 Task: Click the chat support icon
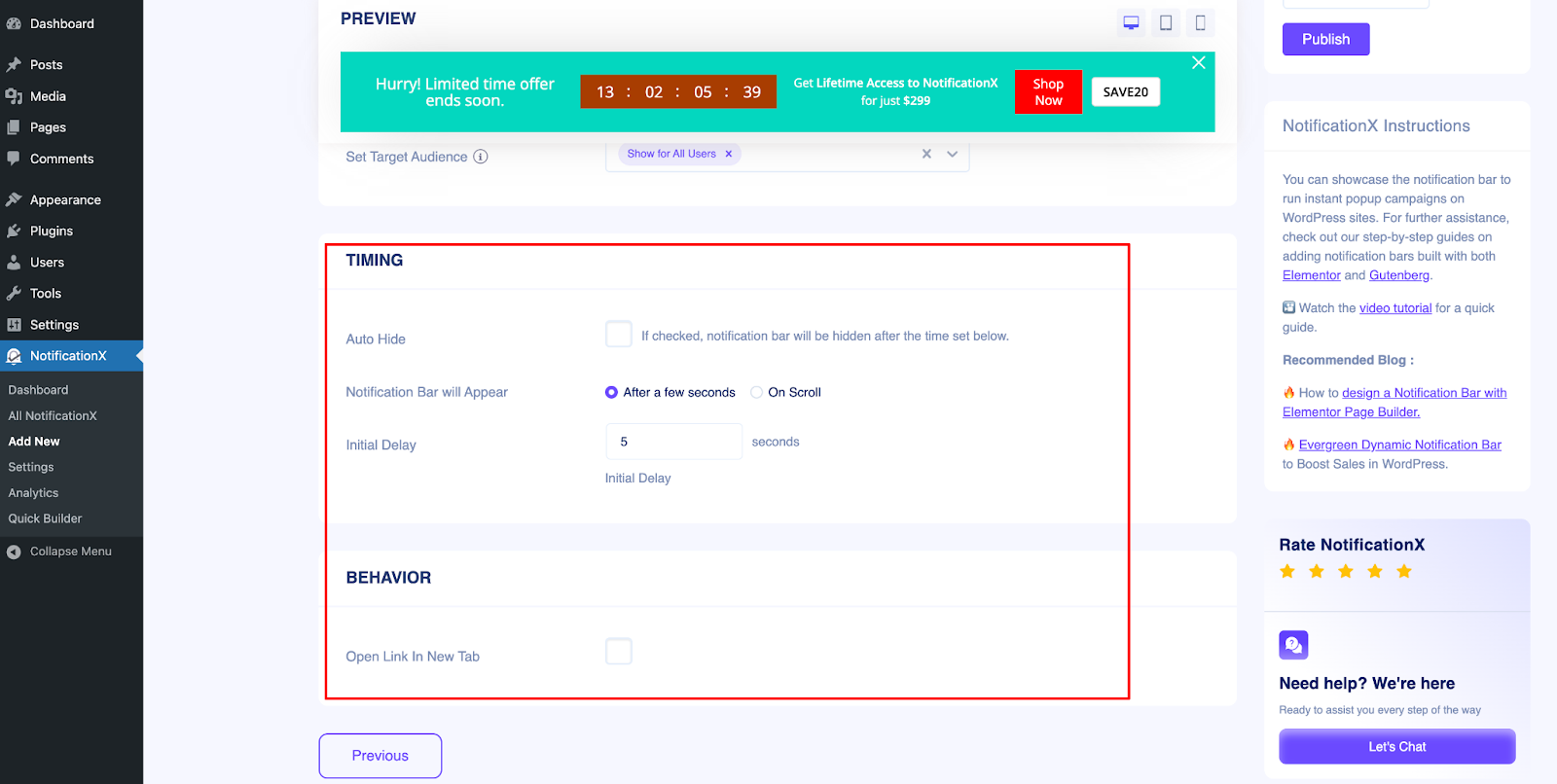(x=1293, y=645)
